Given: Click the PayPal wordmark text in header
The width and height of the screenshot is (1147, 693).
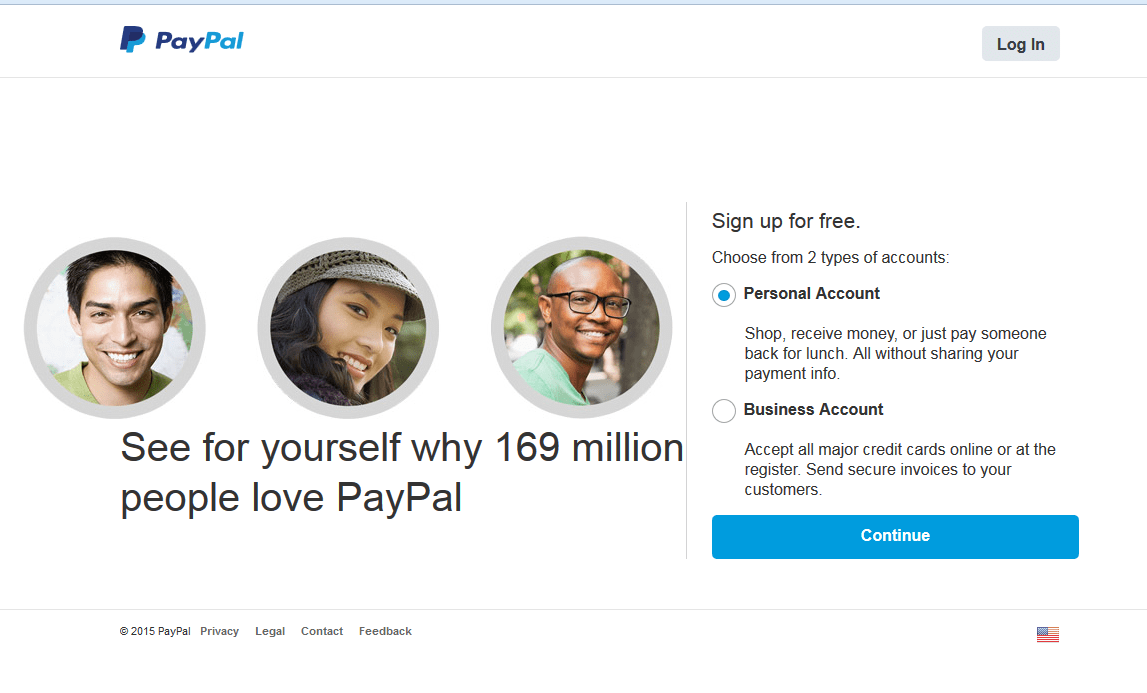Looking at the screenshot, I should 199,41.
